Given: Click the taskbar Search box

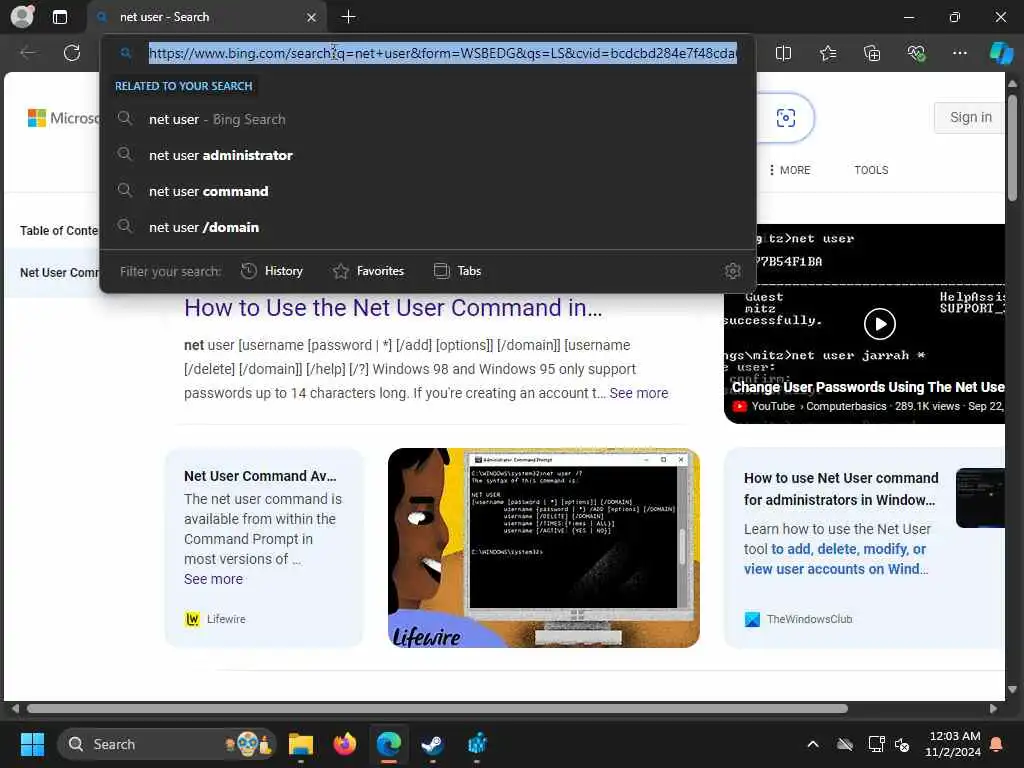Looking at the screenshot, I should pos(167,744).
